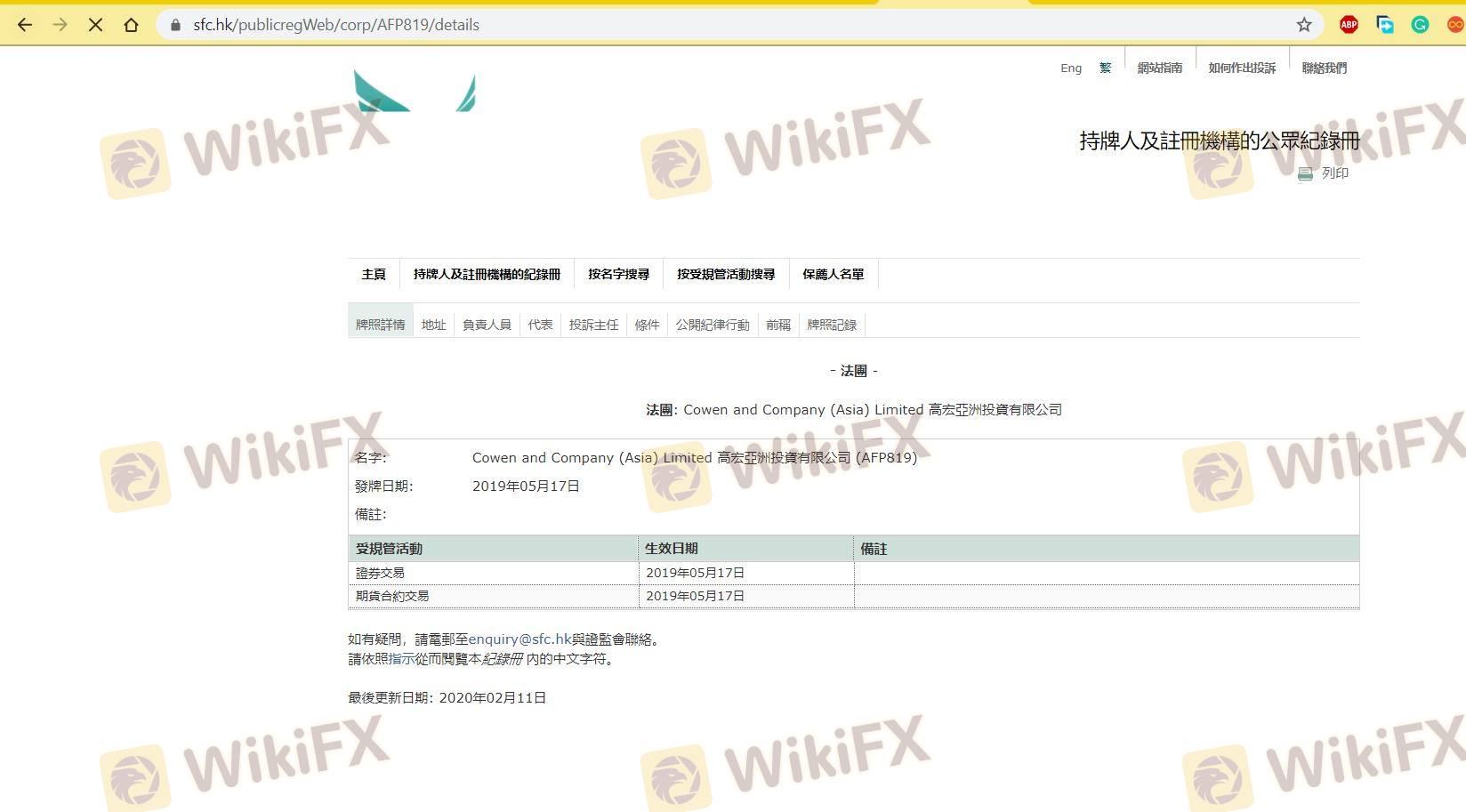This screenshot has height=812, width=1466.
Task: Stop loading the page
Action: [x=95, y=25]
